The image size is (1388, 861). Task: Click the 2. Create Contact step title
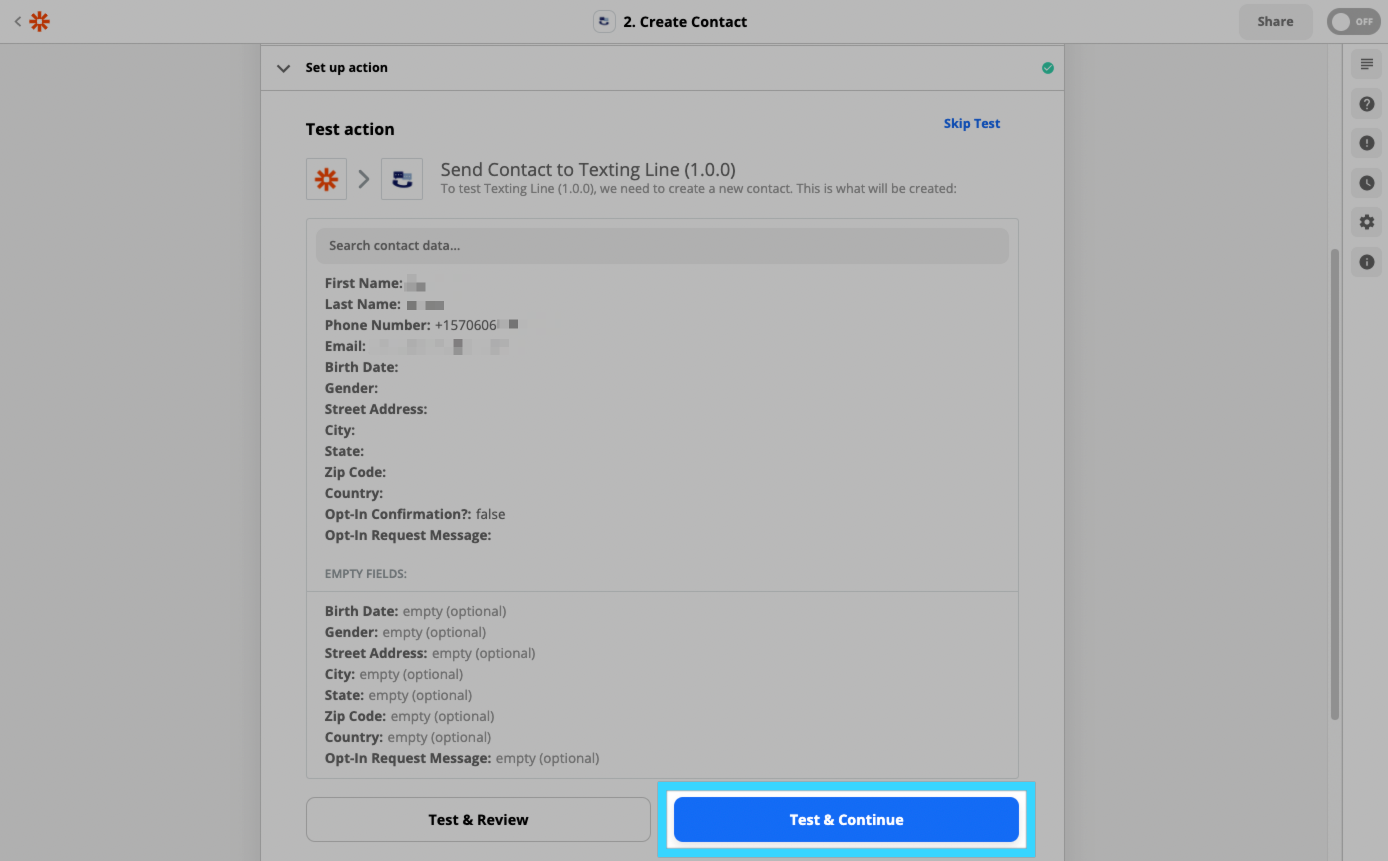tap(685, 22)
